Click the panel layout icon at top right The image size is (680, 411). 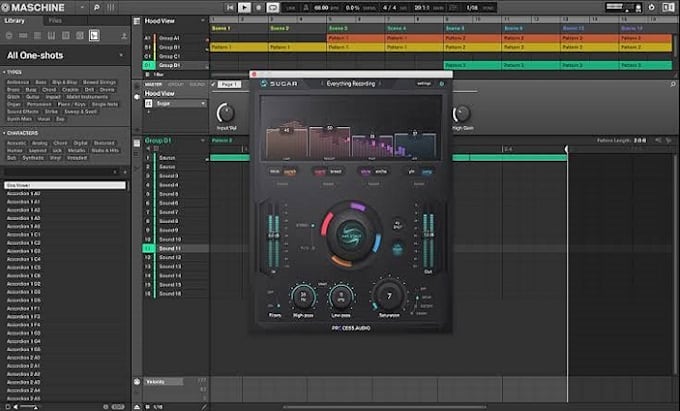pos(668,7)
